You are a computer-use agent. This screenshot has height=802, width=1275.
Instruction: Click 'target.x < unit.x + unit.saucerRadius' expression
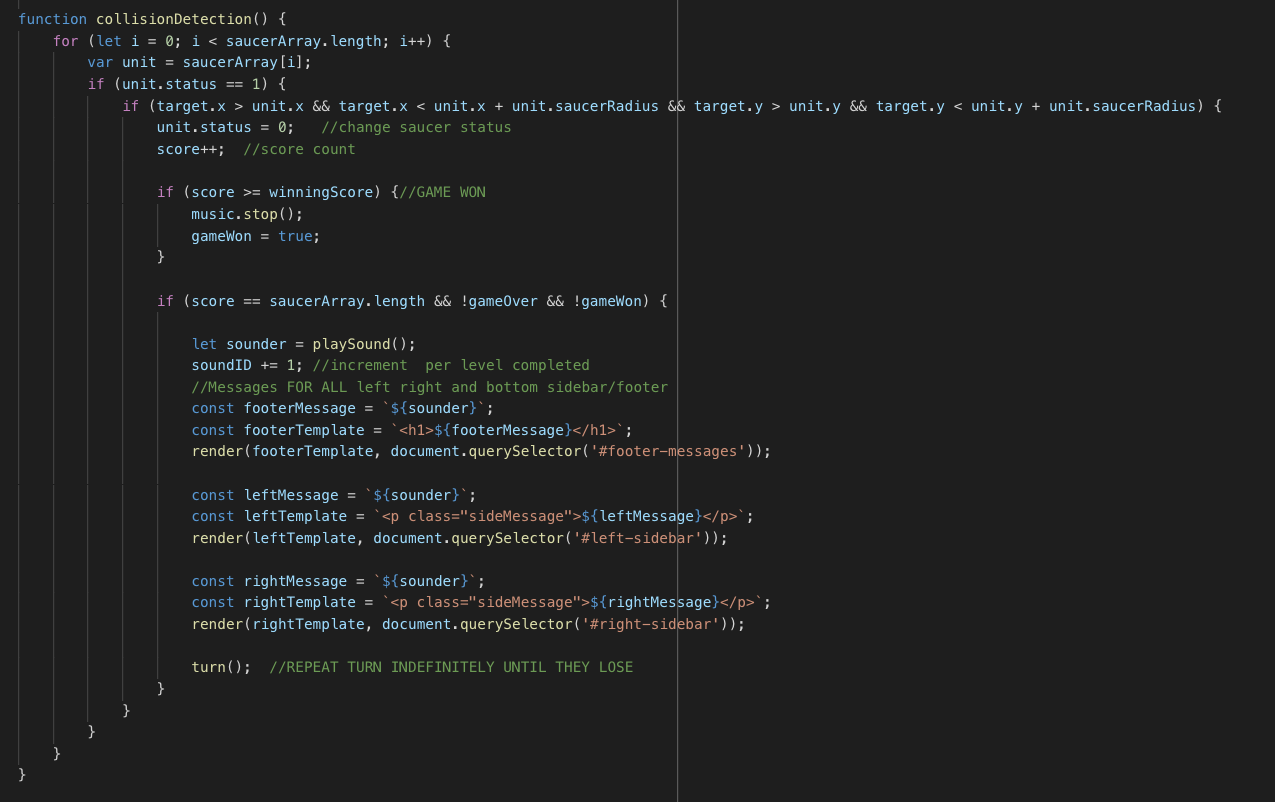click(x=499, y=106)
